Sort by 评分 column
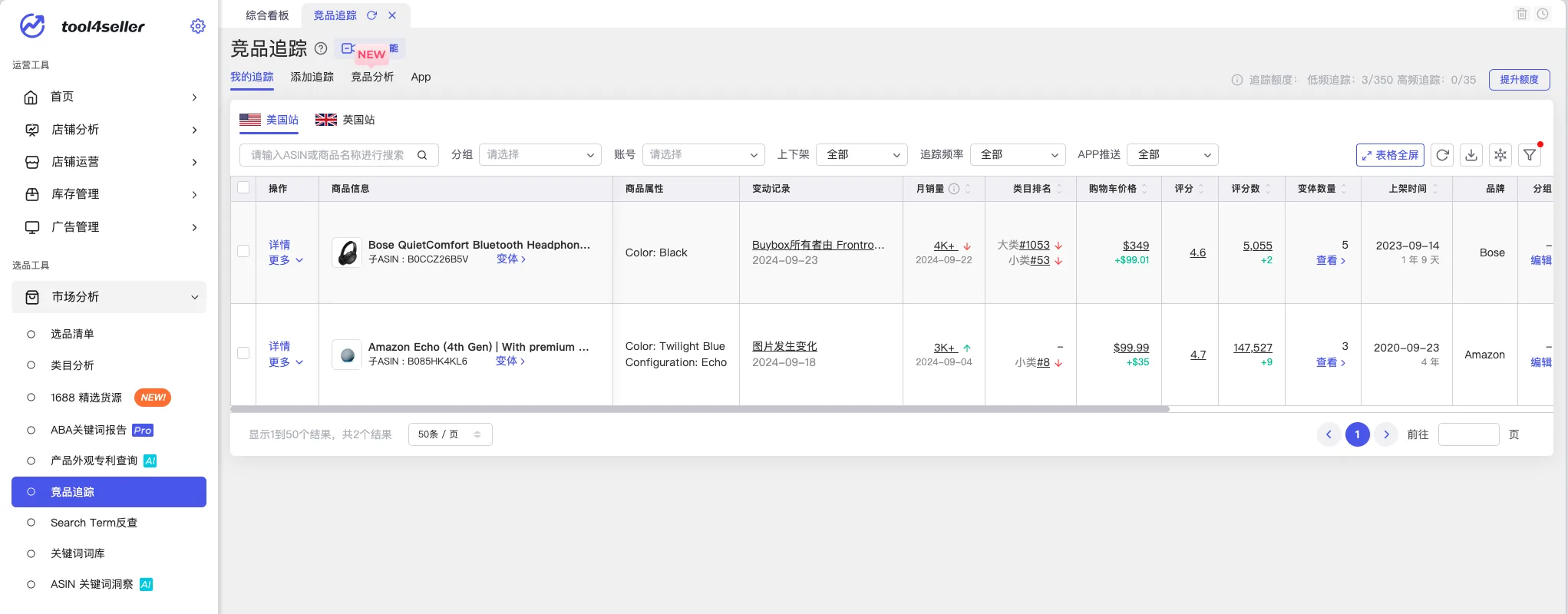This screenshot has width=1568, height=614. click(x=1201, y=189)
